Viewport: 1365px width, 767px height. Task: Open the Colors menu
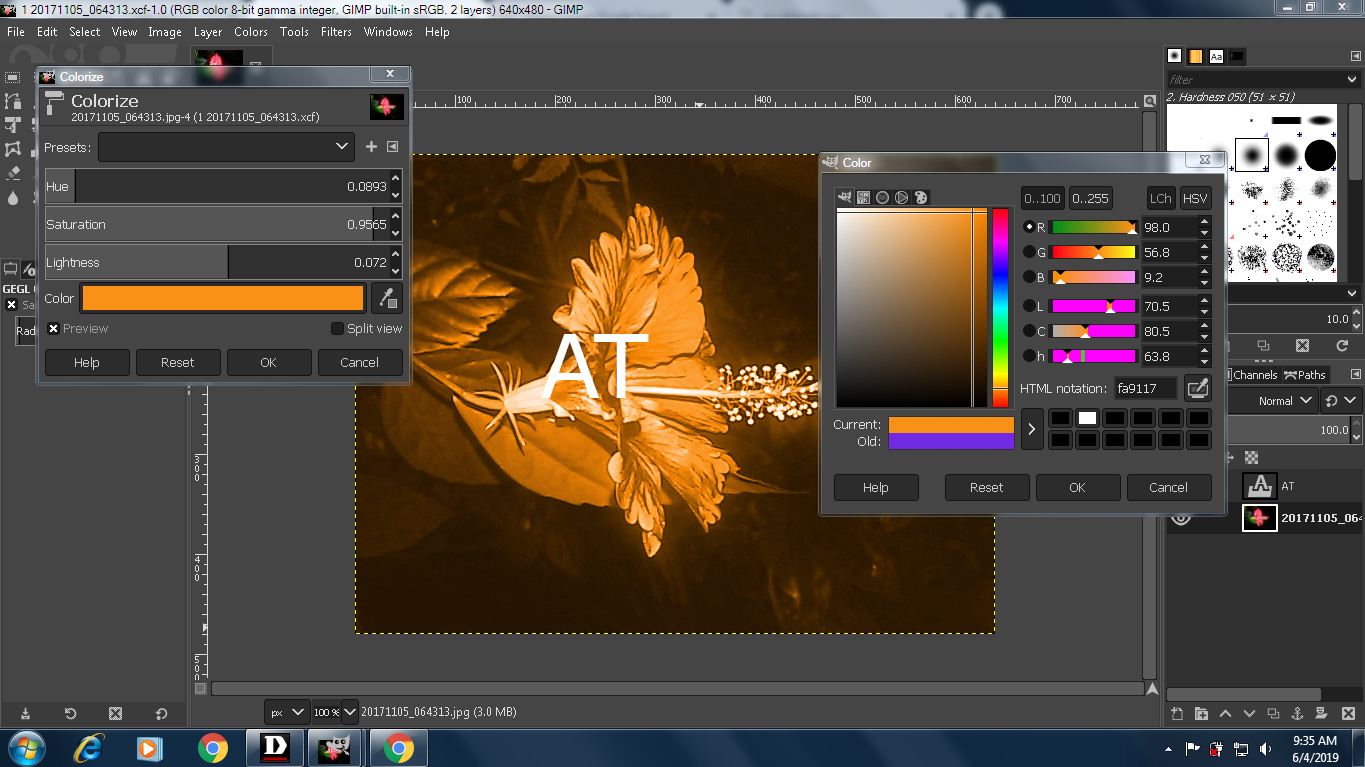point(251,32)
